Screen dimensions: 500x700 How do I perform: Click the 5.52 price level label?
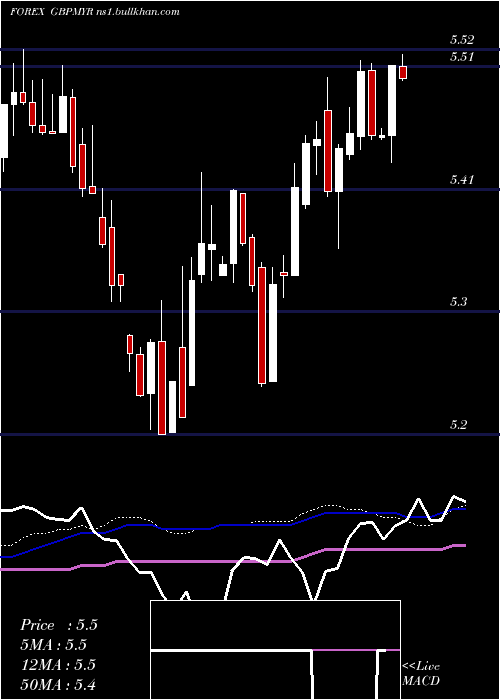(x=462, y=40)
